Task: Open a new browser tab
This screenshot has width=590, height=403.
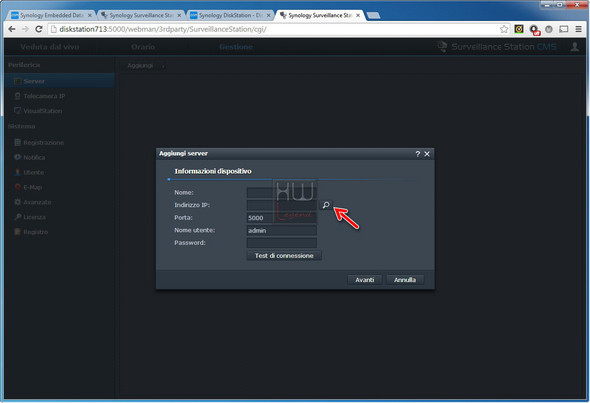Action: (373, 15)
